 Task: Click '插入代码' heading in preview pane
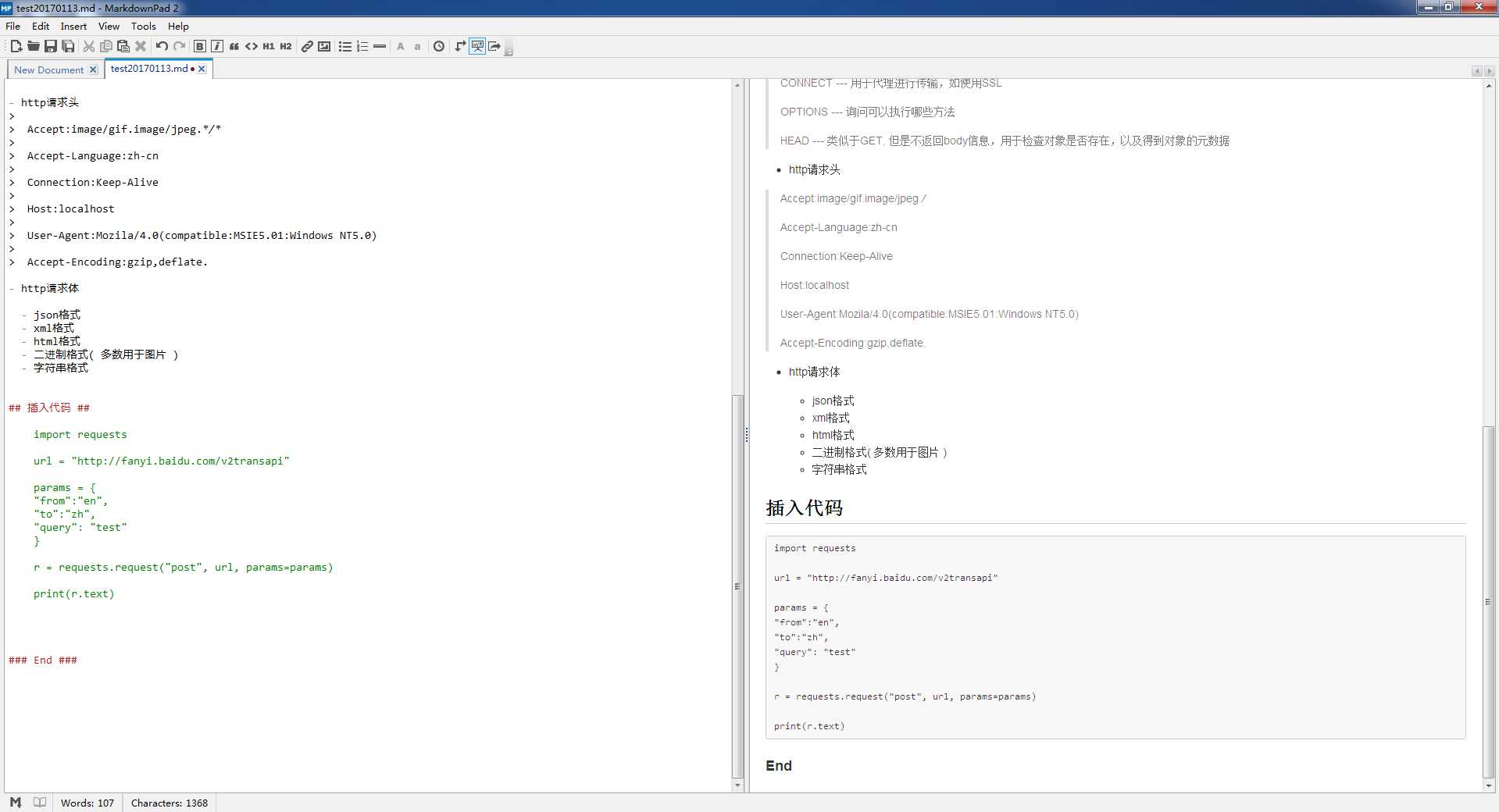pyautogui.click(x=804, y=507)
